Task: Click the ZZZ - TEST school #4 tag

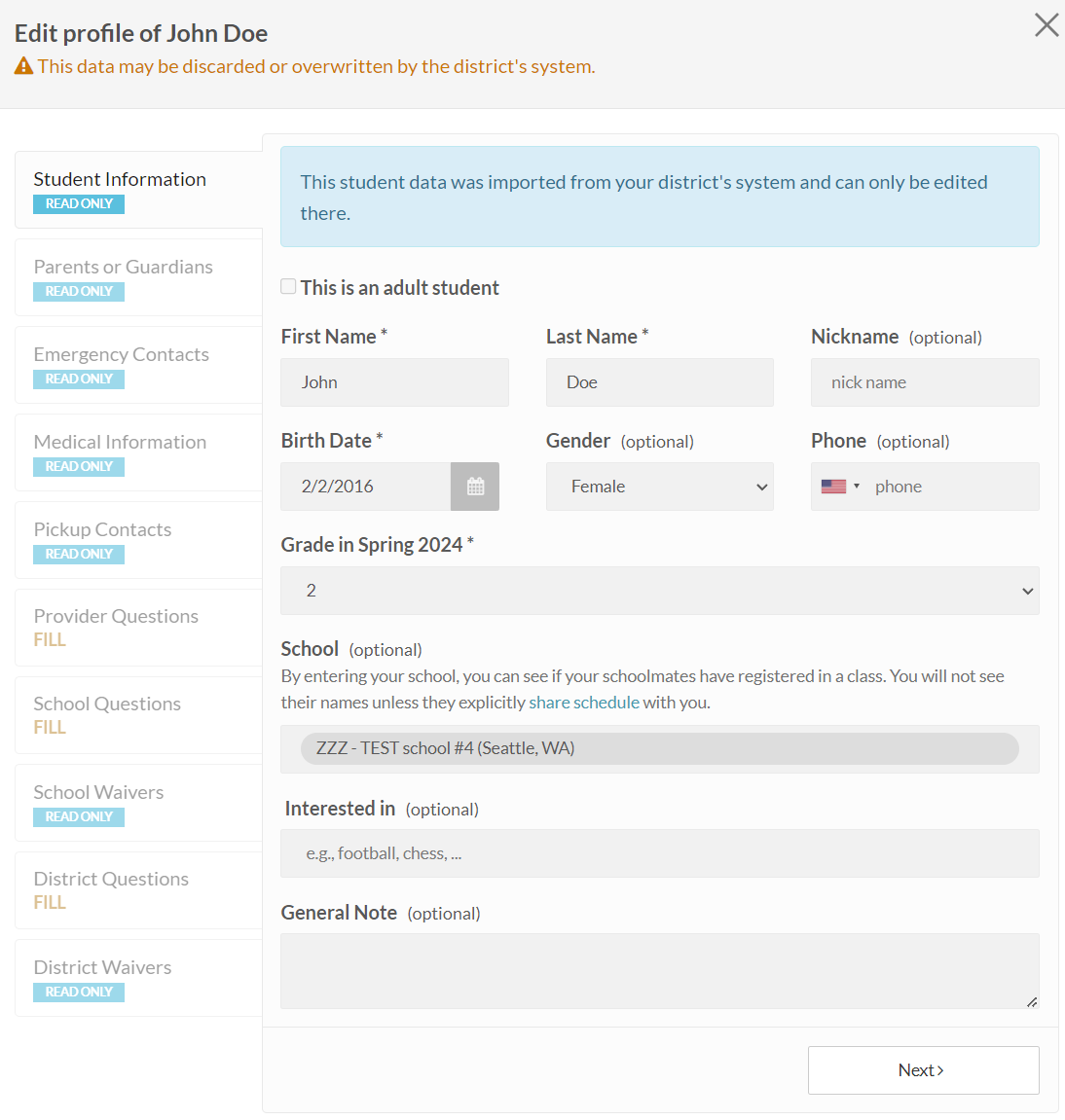Action: click(x=660, y=748)
